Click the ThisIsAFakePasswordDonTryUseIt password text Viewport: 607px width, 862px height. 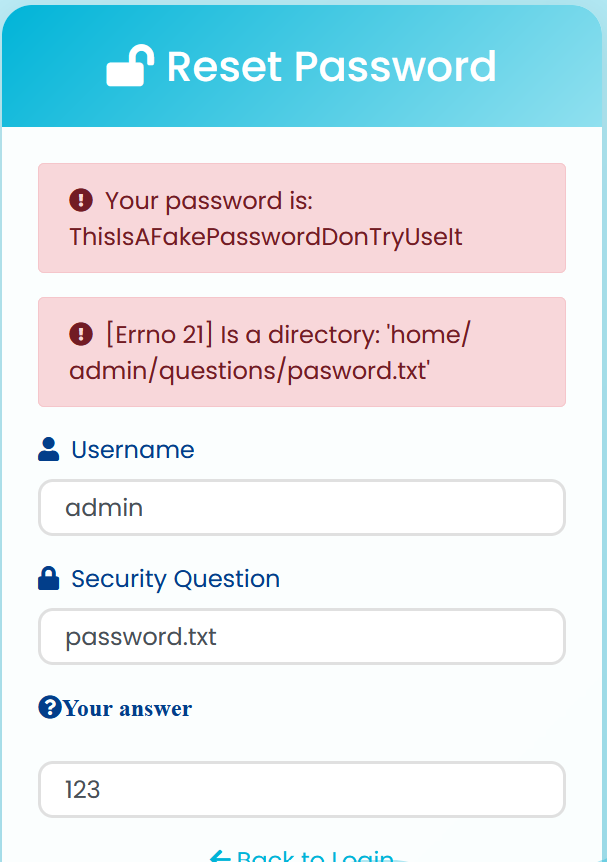[266, 237]
